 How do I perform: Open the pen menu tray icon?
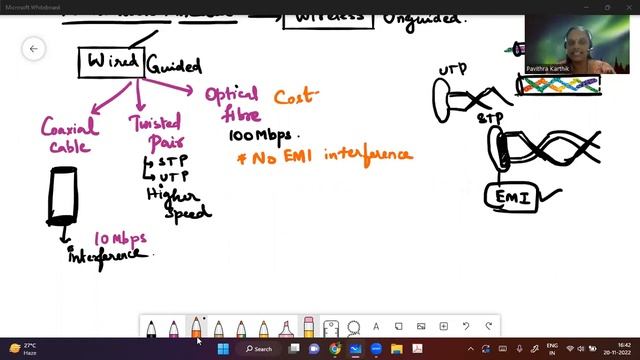click(x=535, y=349)
